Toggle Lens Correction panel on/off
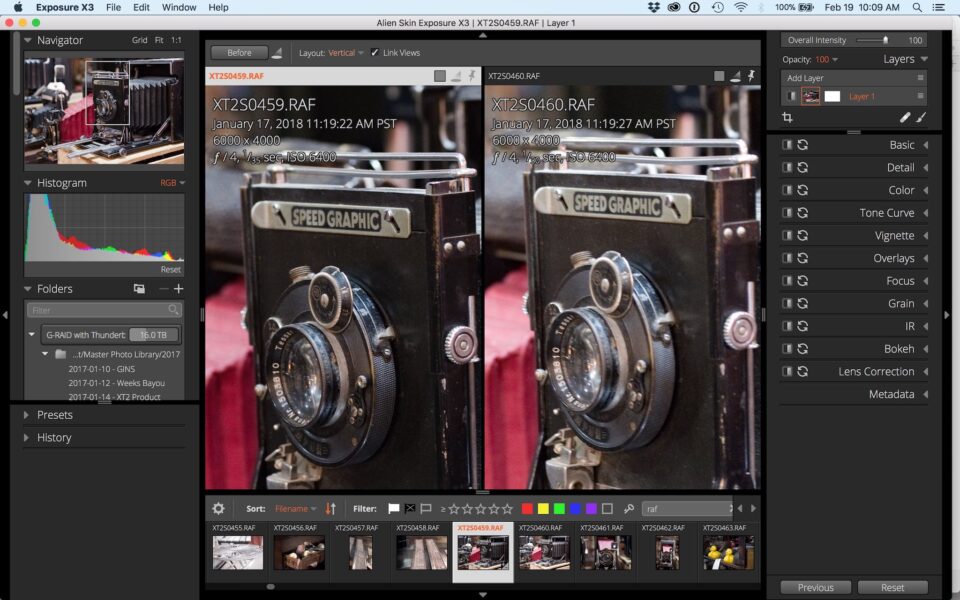 point(787,371)
